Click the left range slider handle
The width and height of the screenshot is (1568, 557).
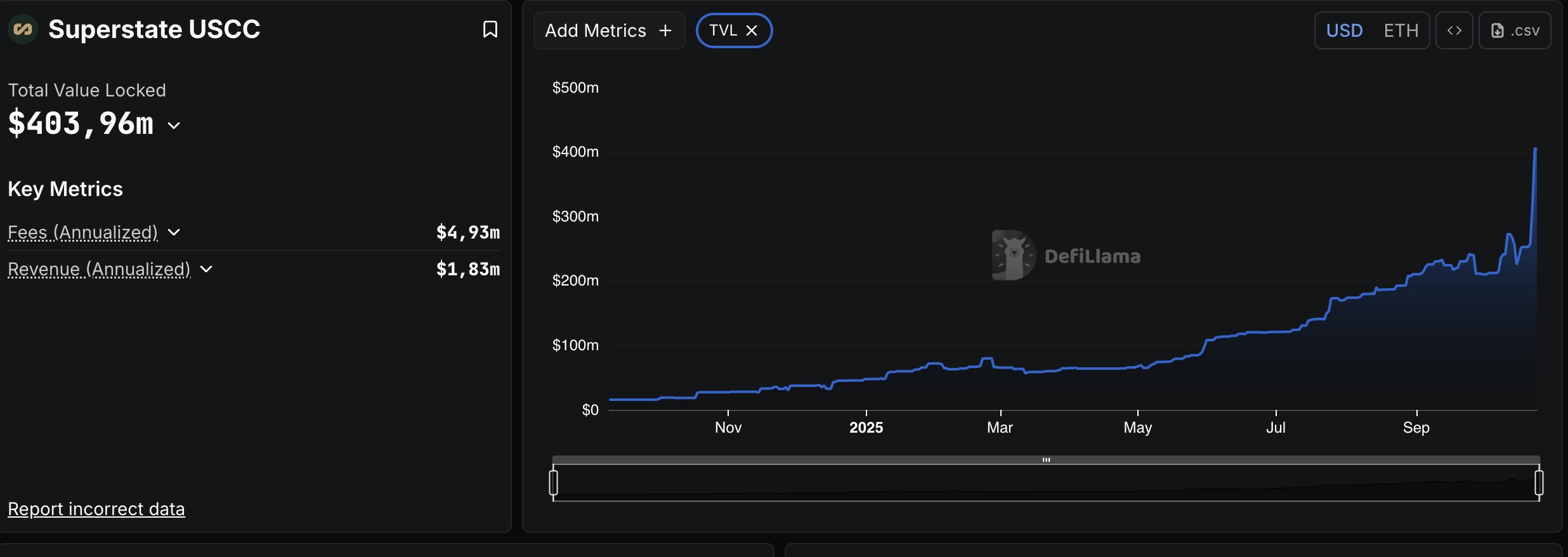[553, 482]
